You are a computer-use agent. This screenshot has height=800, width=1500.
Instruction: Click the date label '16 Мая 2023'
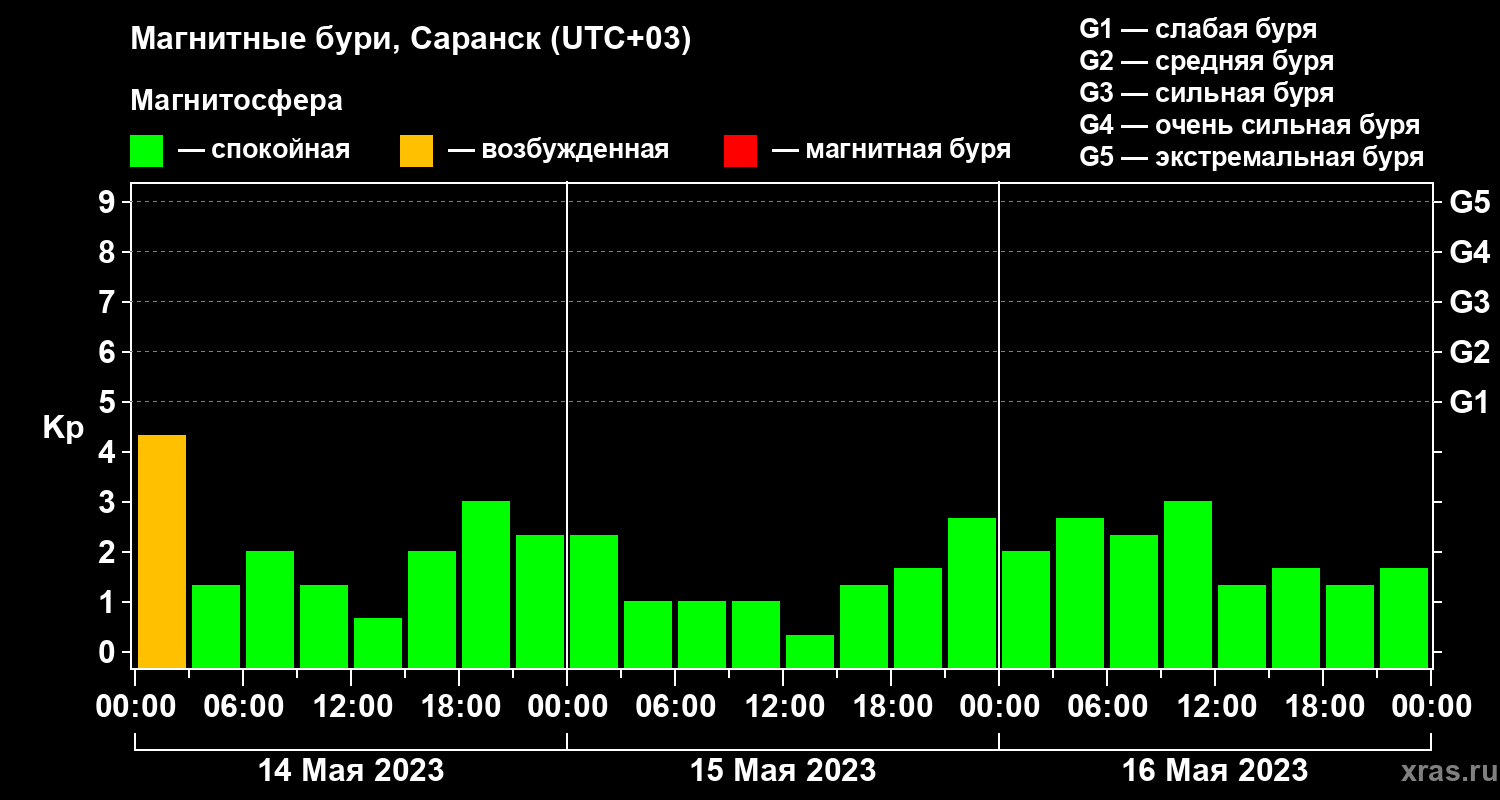pos(1215,770)
